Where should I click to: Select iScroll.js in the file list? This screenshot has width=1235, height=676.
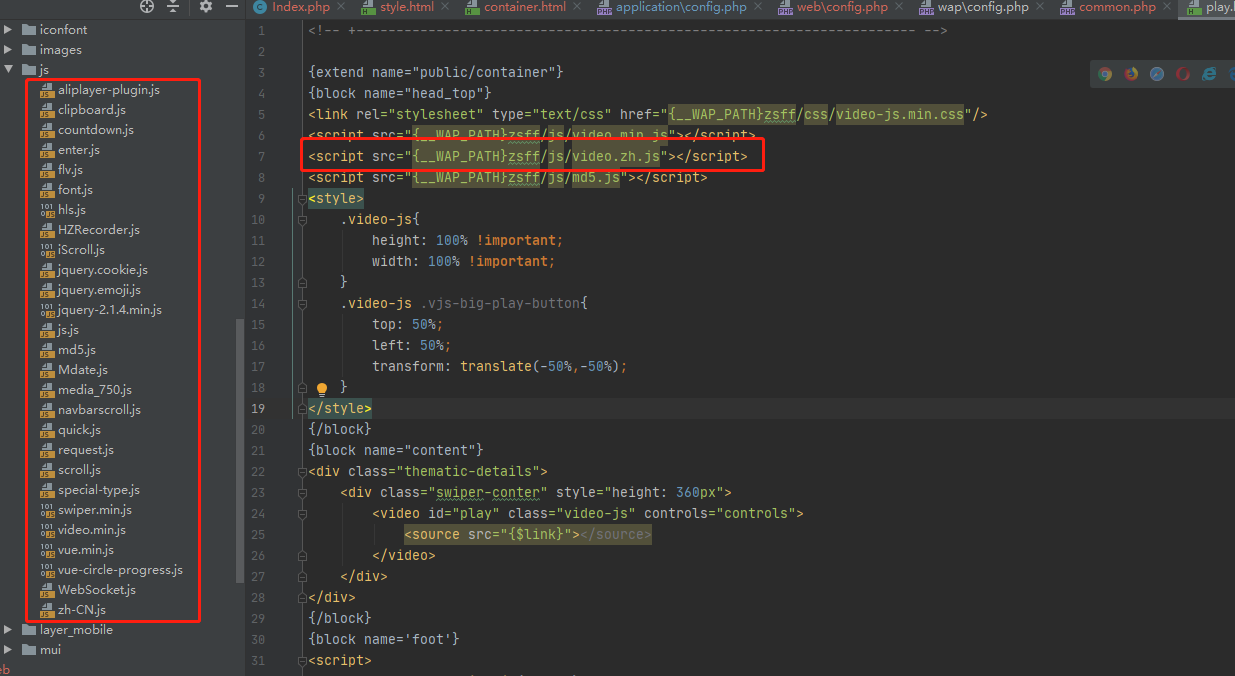[x=81, y=250]
